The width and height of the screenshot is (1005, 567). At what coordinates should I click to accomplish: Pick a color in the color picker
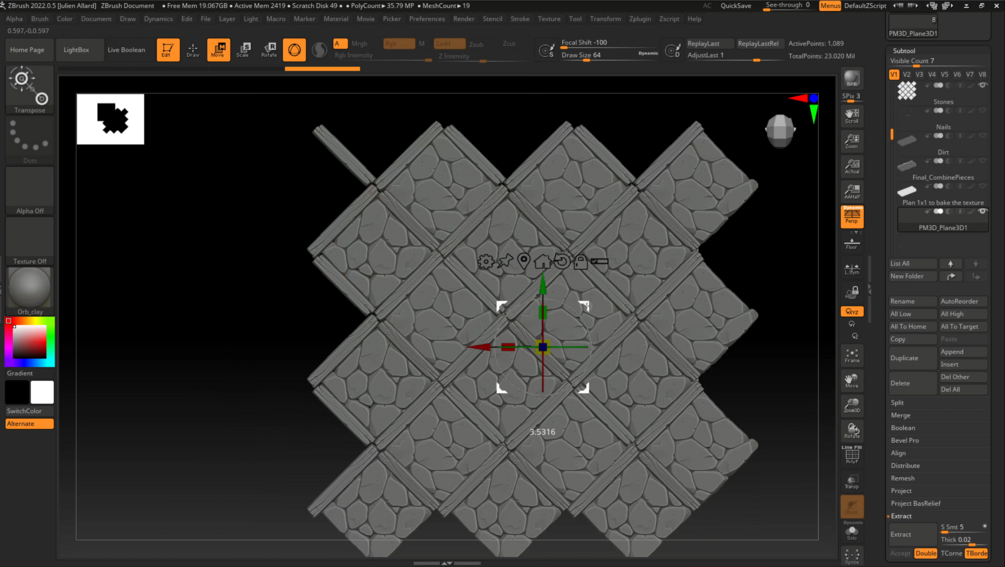point(29,341)
